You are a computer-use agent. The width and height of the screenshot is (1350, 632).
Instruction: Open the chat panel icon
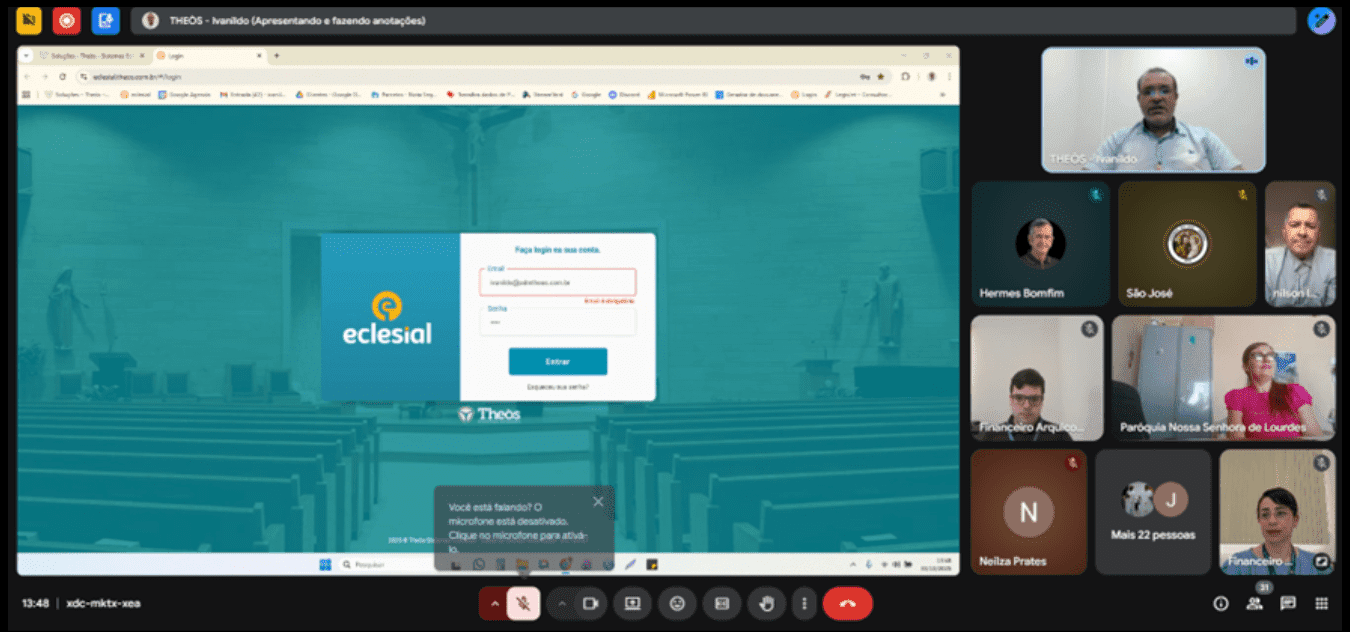tap(1288, 603)
